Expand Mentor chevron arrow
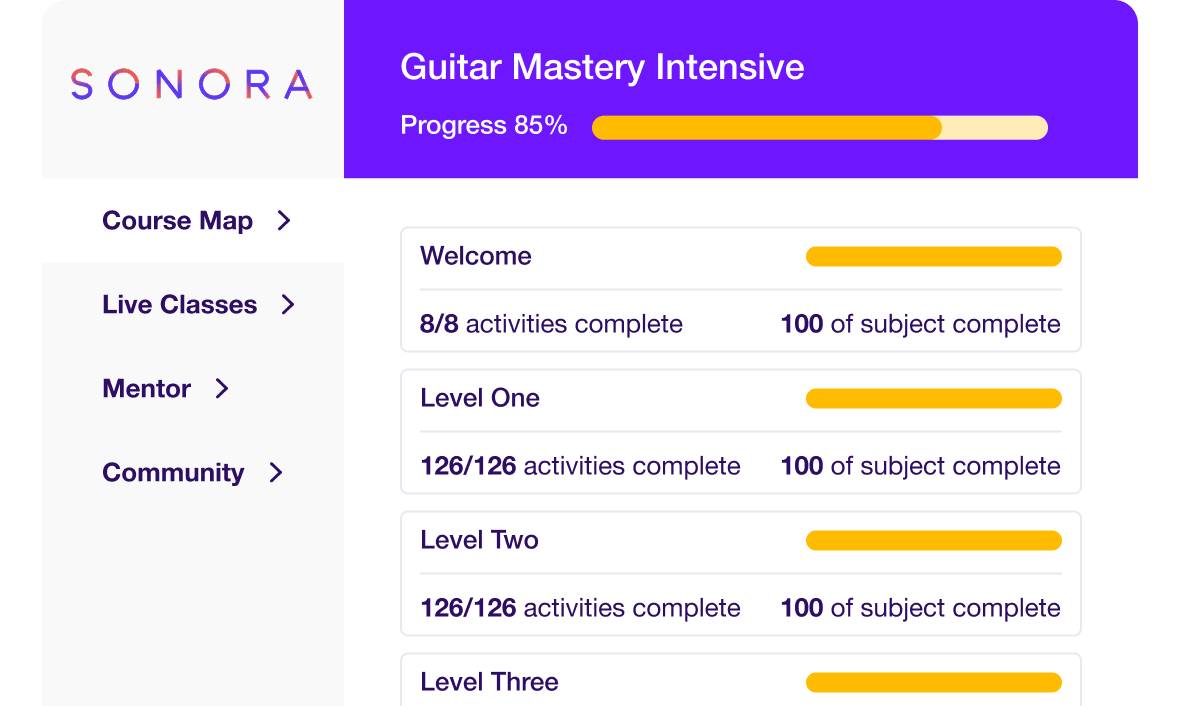This screenshot has width=1178, height=706. coord(222,389)
